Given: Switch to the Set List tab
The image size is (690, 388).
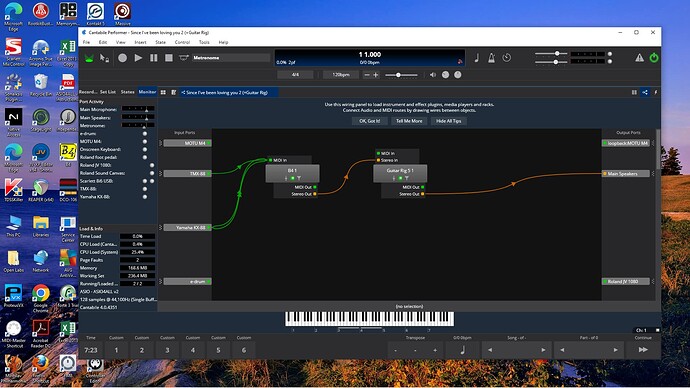Looking at the screenshot, I should click(107, 92).
